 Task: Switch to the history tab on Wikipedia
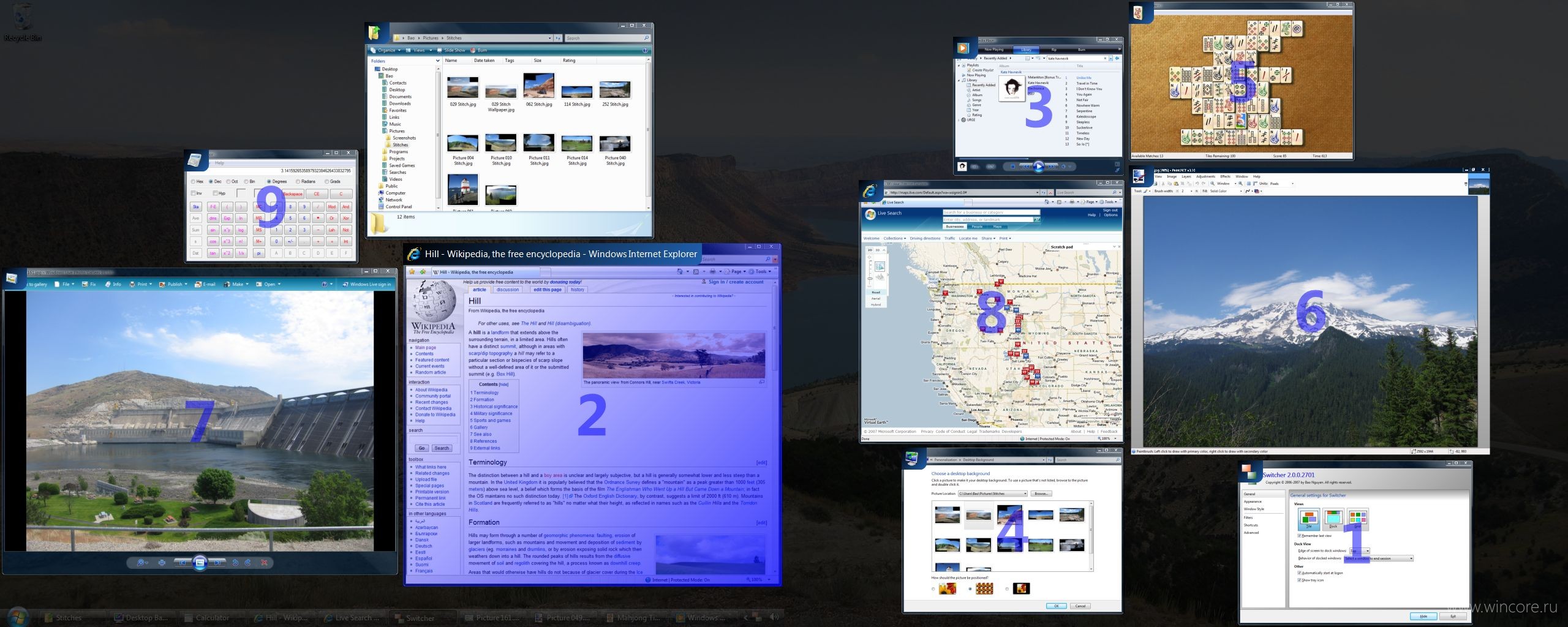pos(578,290)
